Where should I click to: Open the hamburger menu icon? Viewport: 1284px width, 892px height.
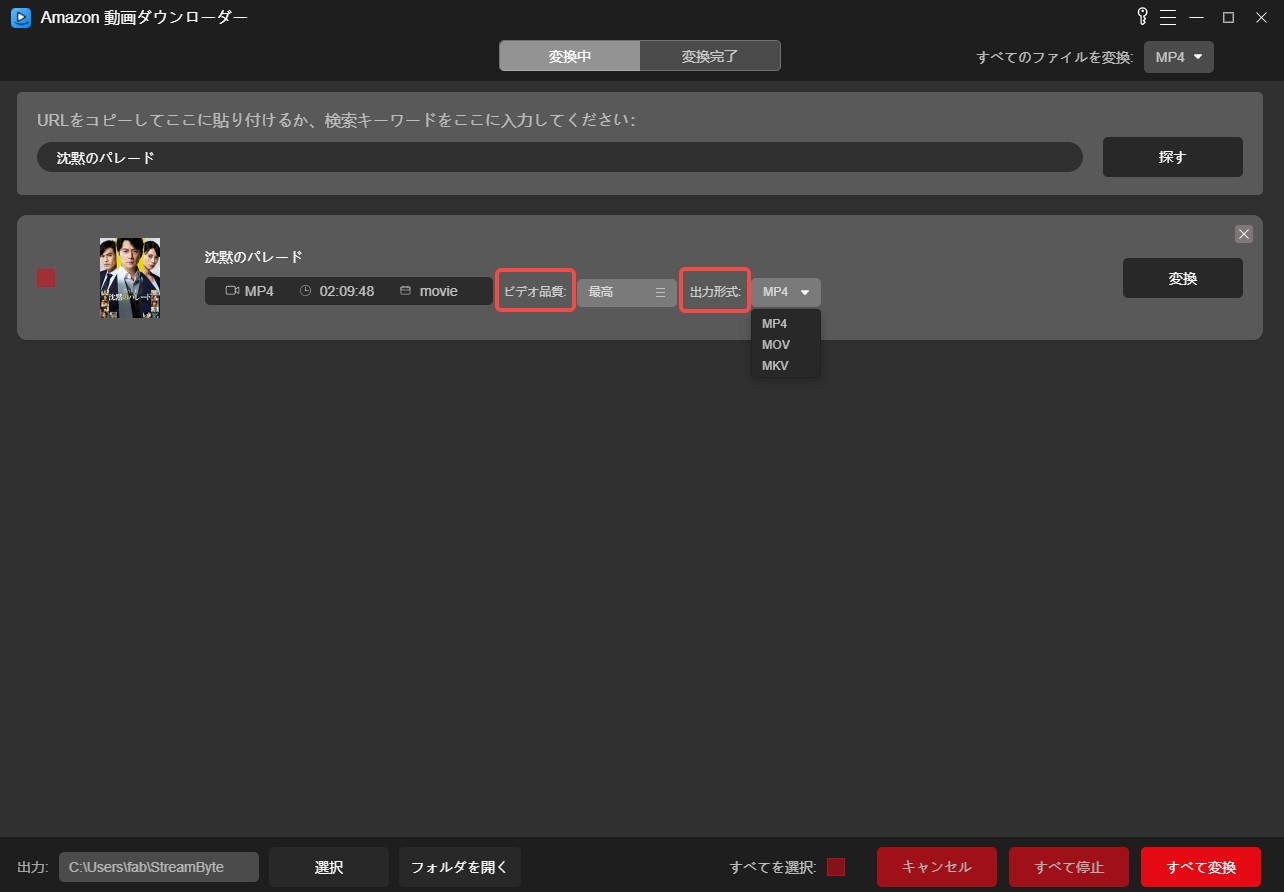1168,17
